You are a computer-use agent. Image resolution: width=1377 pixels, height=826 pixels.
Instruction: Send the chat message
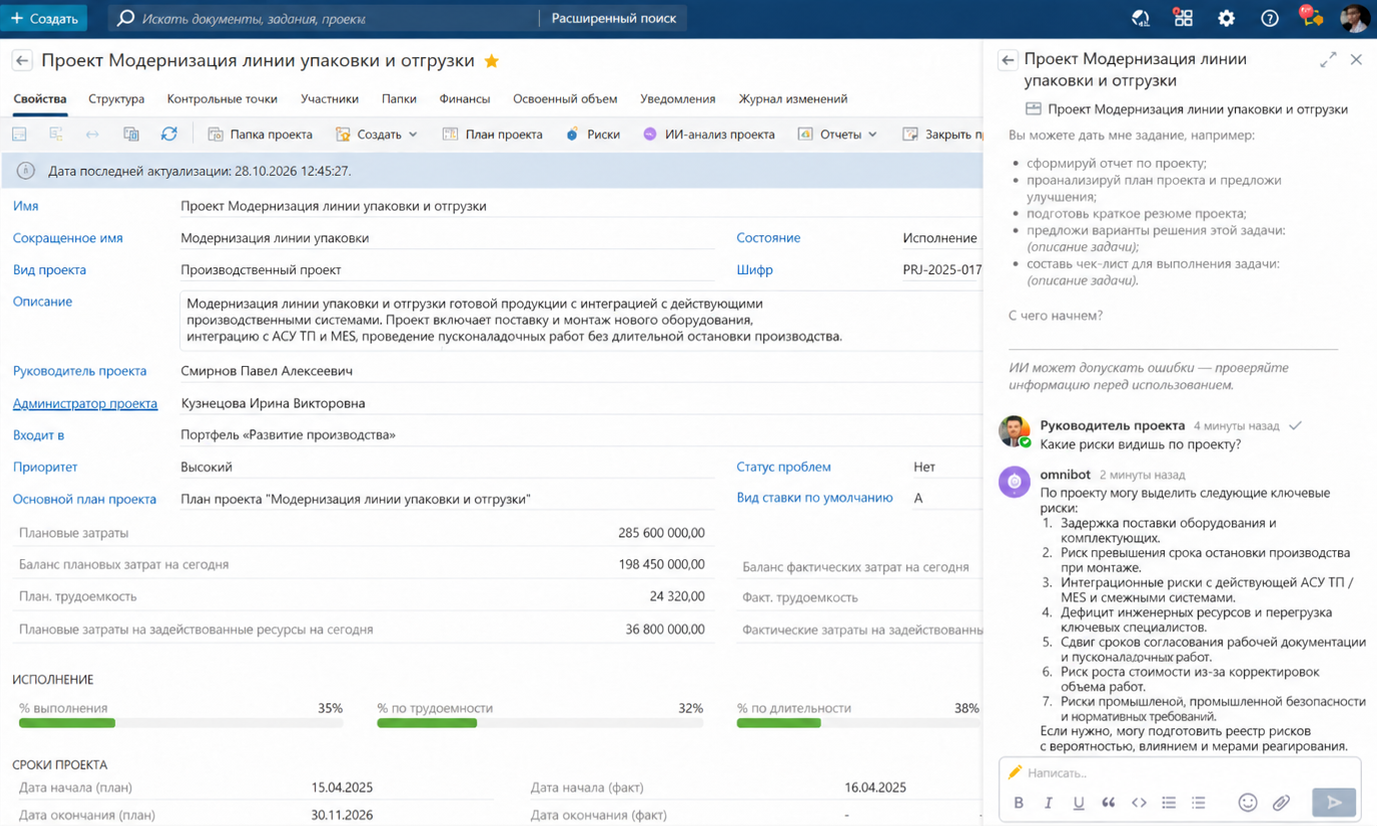pyautogui.click(x=1334, y=802)
